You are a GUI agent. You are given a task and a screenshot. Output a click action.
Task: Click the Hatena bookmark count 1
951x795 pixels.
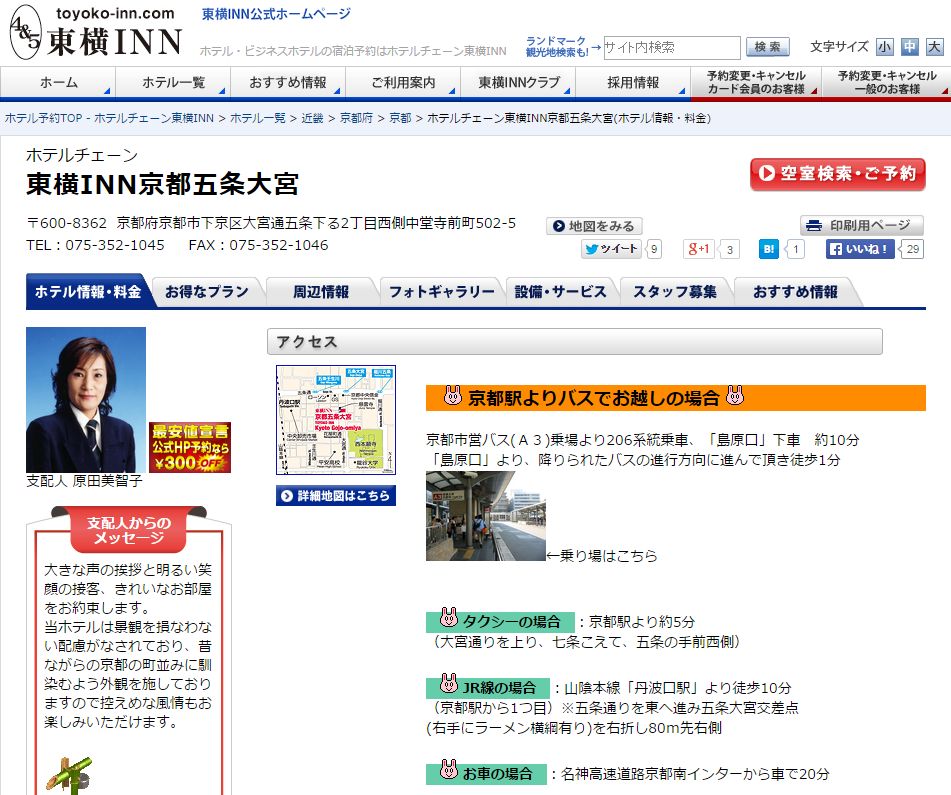click(795, 249)
